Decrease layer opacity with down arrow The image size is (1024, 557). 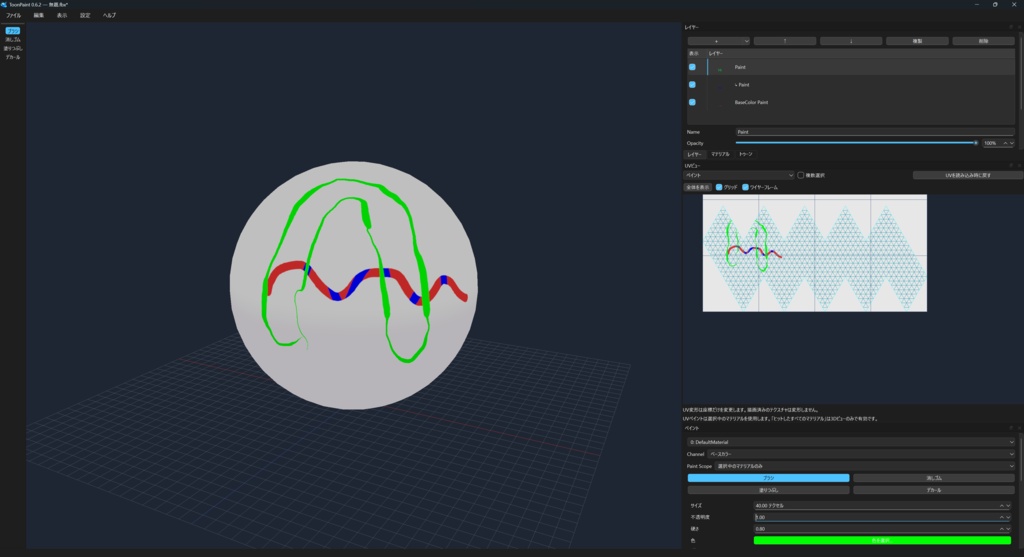pos(1012,143)
